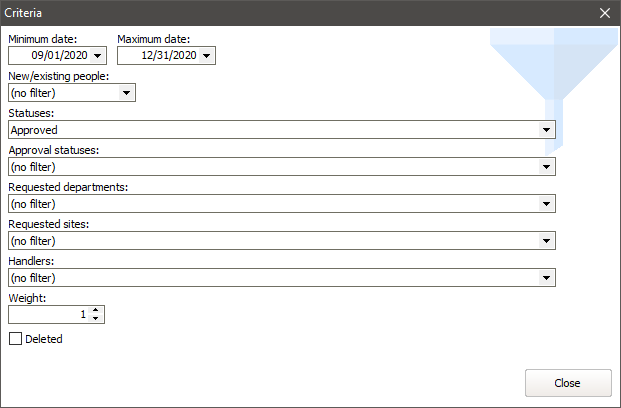Select month 09 in Minimum date field
Image resolution: width=621 pixels, height=408 pixels.
click(40, 57)
